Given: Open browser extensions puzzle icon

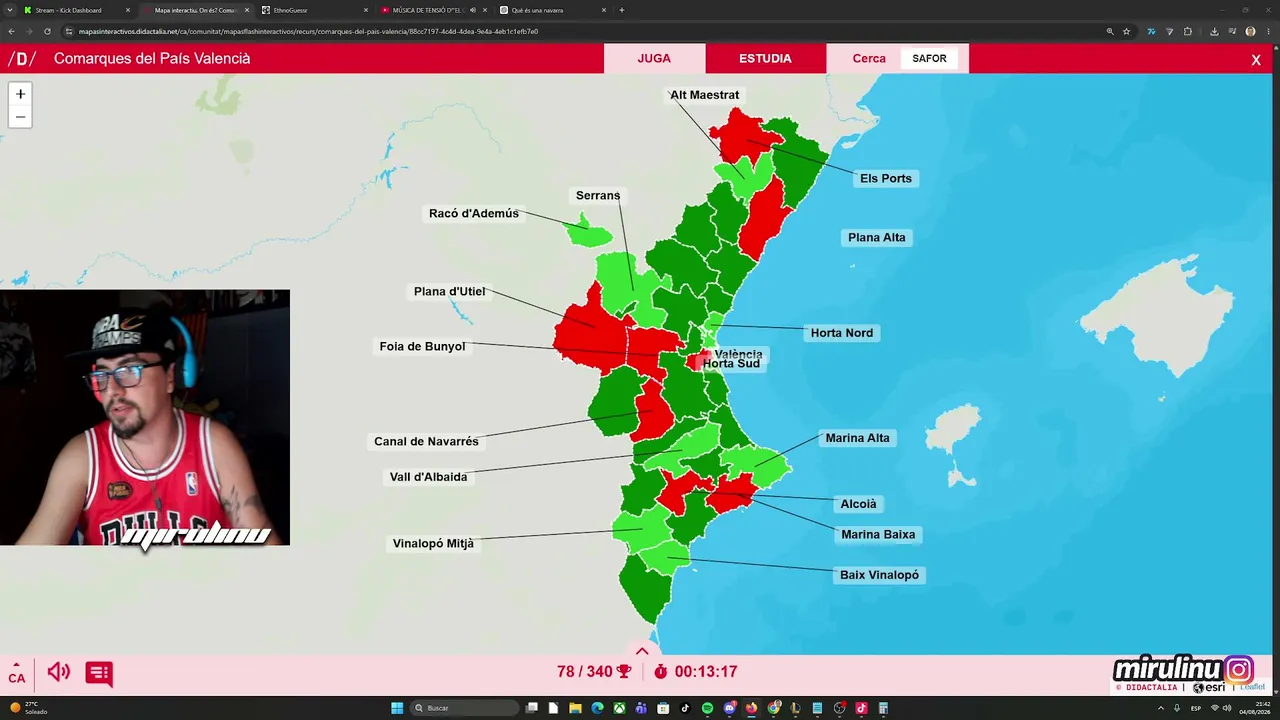Looking at the screenshot, I should 1188,31.
